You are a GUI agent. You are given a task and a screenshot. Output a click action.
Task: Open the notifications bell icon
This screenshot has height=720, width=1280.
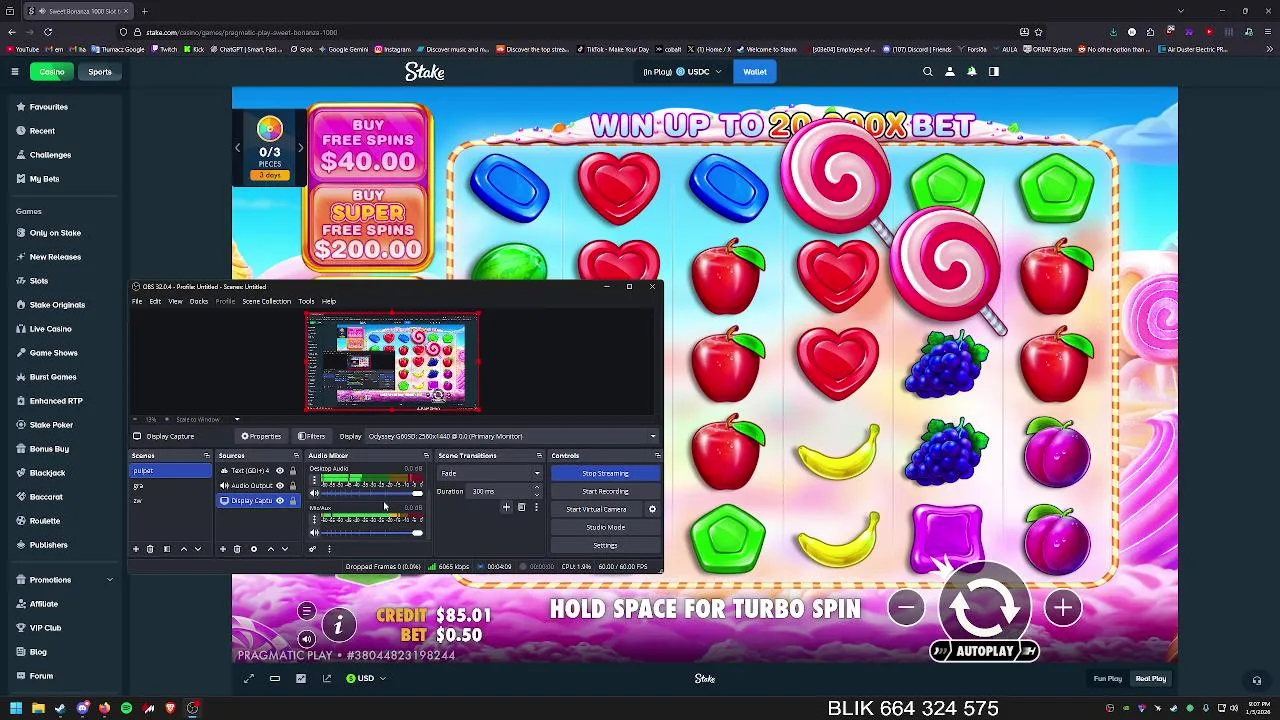coord(971,72)
